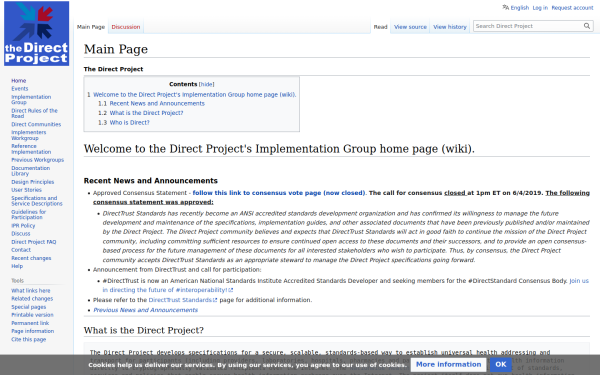Open Special pages tool link
The image size is (600, 375).
pyautogui.click(x=28, y=307)
